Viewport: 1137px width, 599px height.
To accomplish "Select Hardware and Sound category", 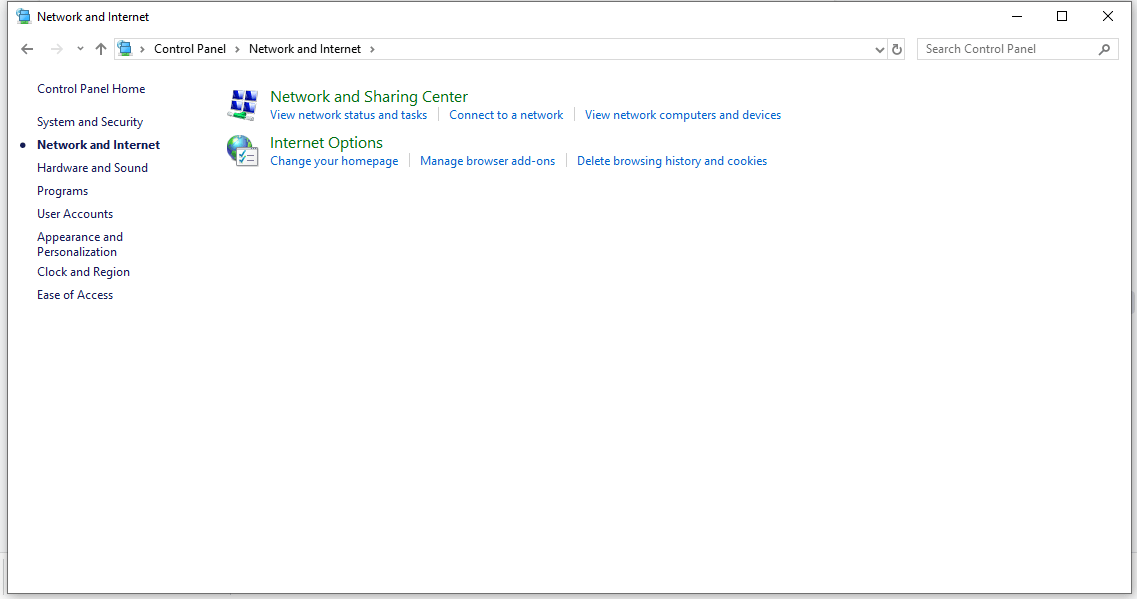I will 92,168.
